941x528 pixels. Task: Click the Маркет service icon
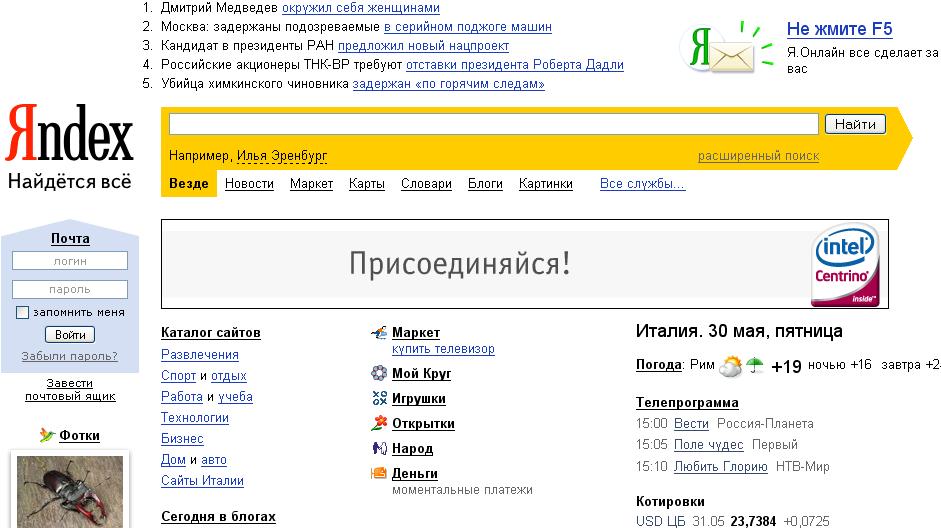tap(379, 332)
